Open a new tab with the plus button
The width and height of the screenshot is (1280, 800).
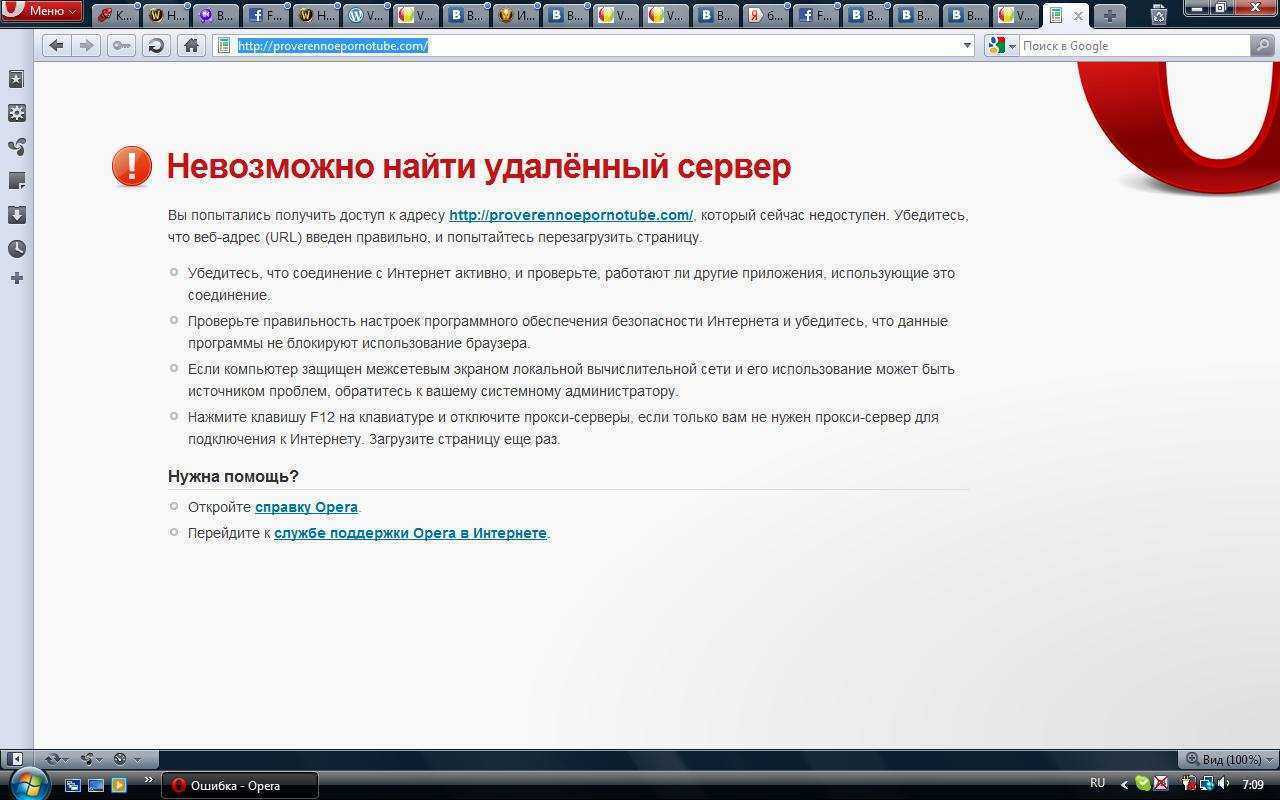1109,15
